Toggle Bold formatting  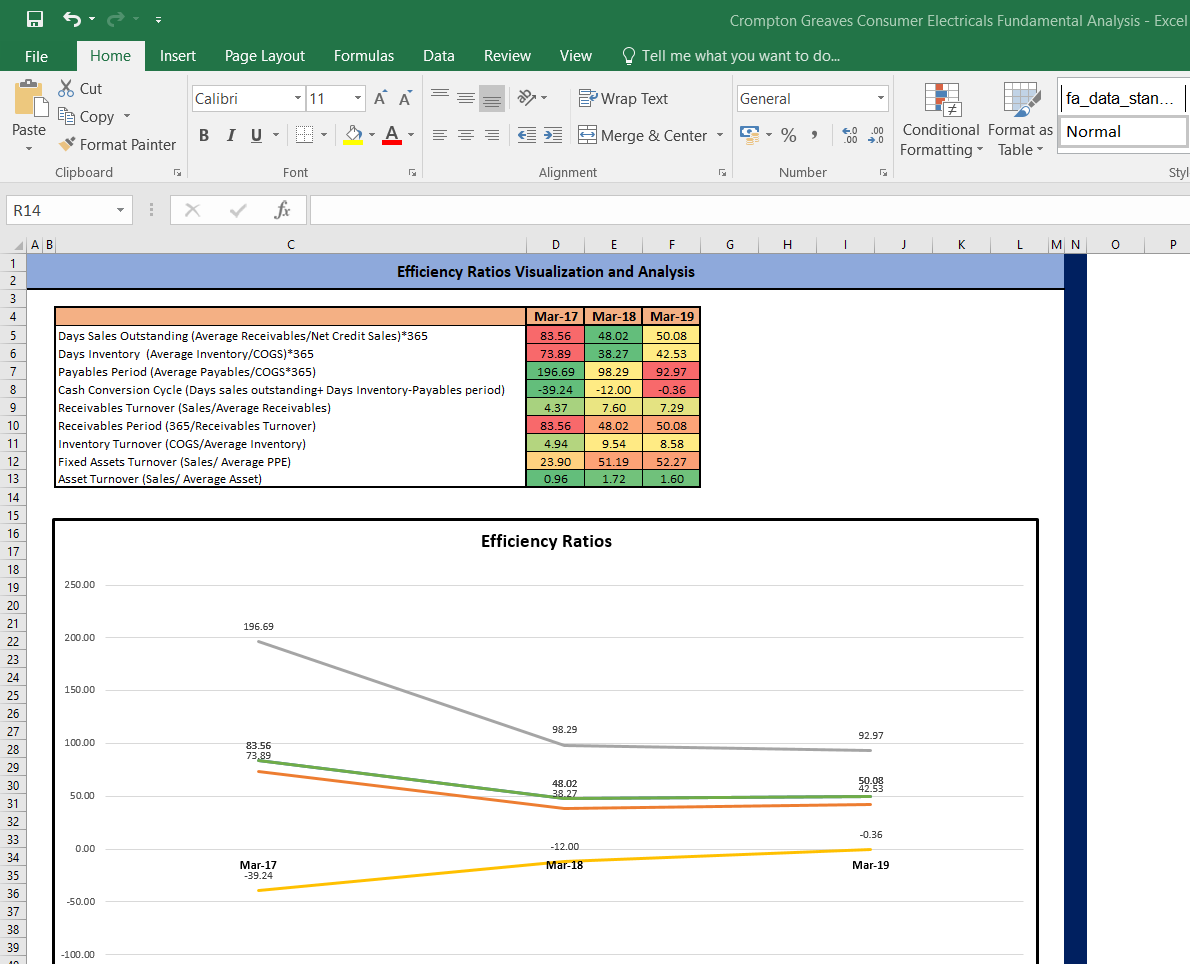pyautogui.click(x=203, y=135)
